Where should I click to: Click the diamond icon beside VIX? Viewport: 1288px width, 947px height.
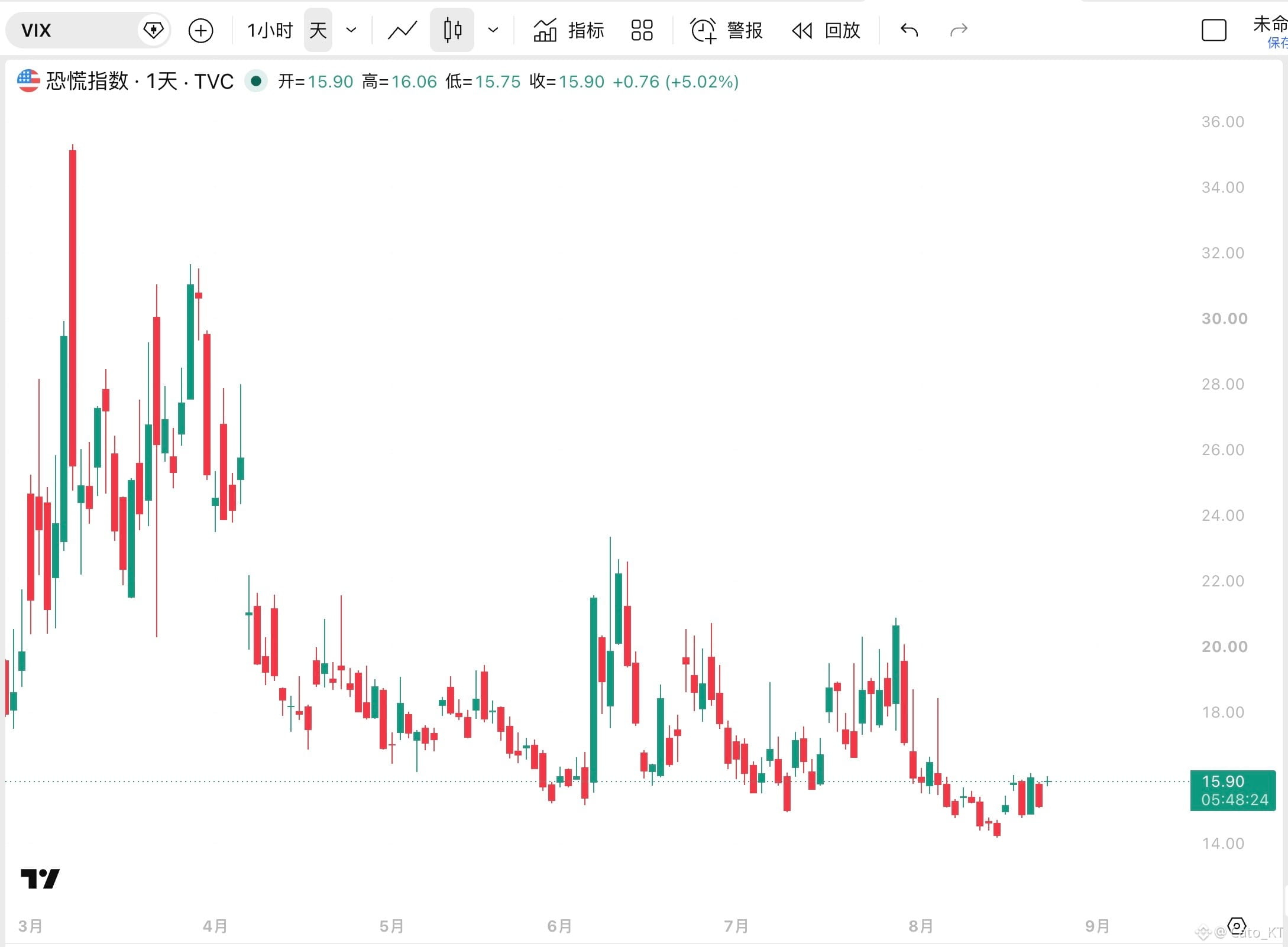point(153,30)
